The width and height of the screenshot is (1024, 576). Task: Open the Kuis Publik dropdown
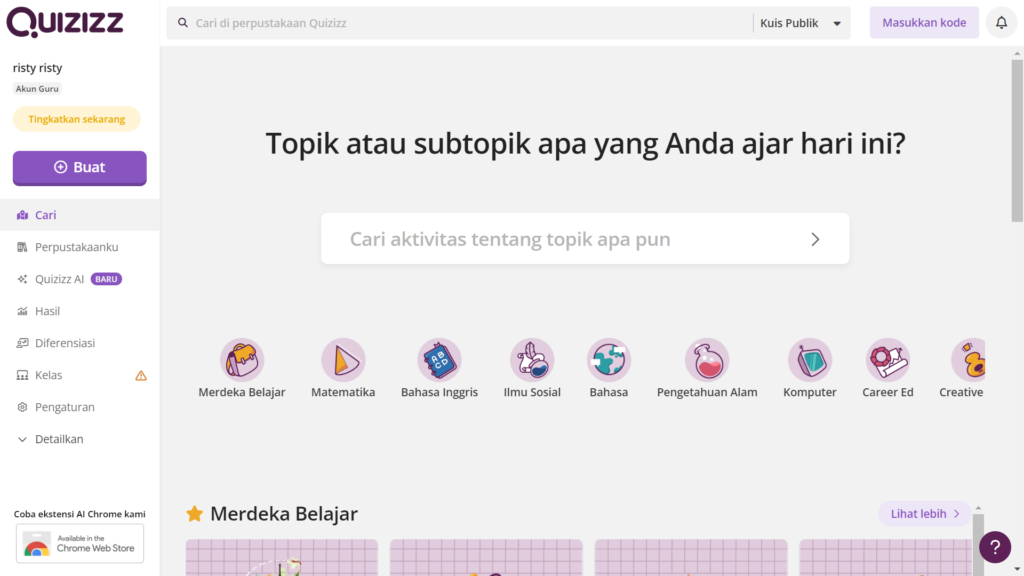click(x=801, y=23)
